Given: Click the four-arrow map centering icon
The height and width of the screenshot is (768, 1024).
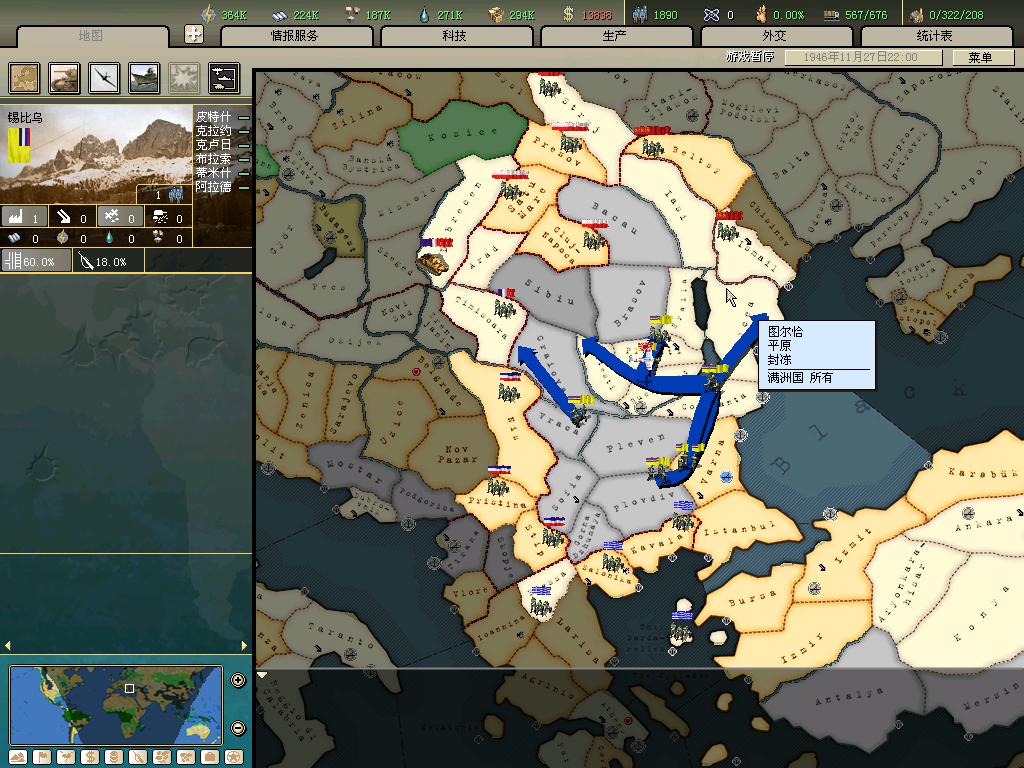Looking at the screenshot, I should 194,35.
